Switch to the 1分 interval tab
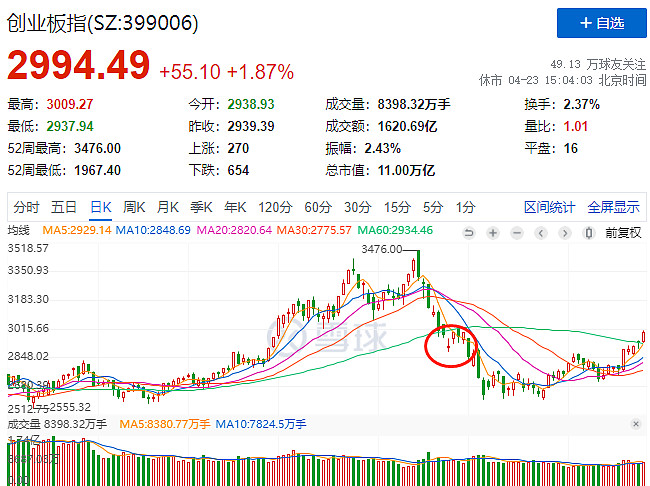Screen dimensions: 650x486 [x=465, y=207]
